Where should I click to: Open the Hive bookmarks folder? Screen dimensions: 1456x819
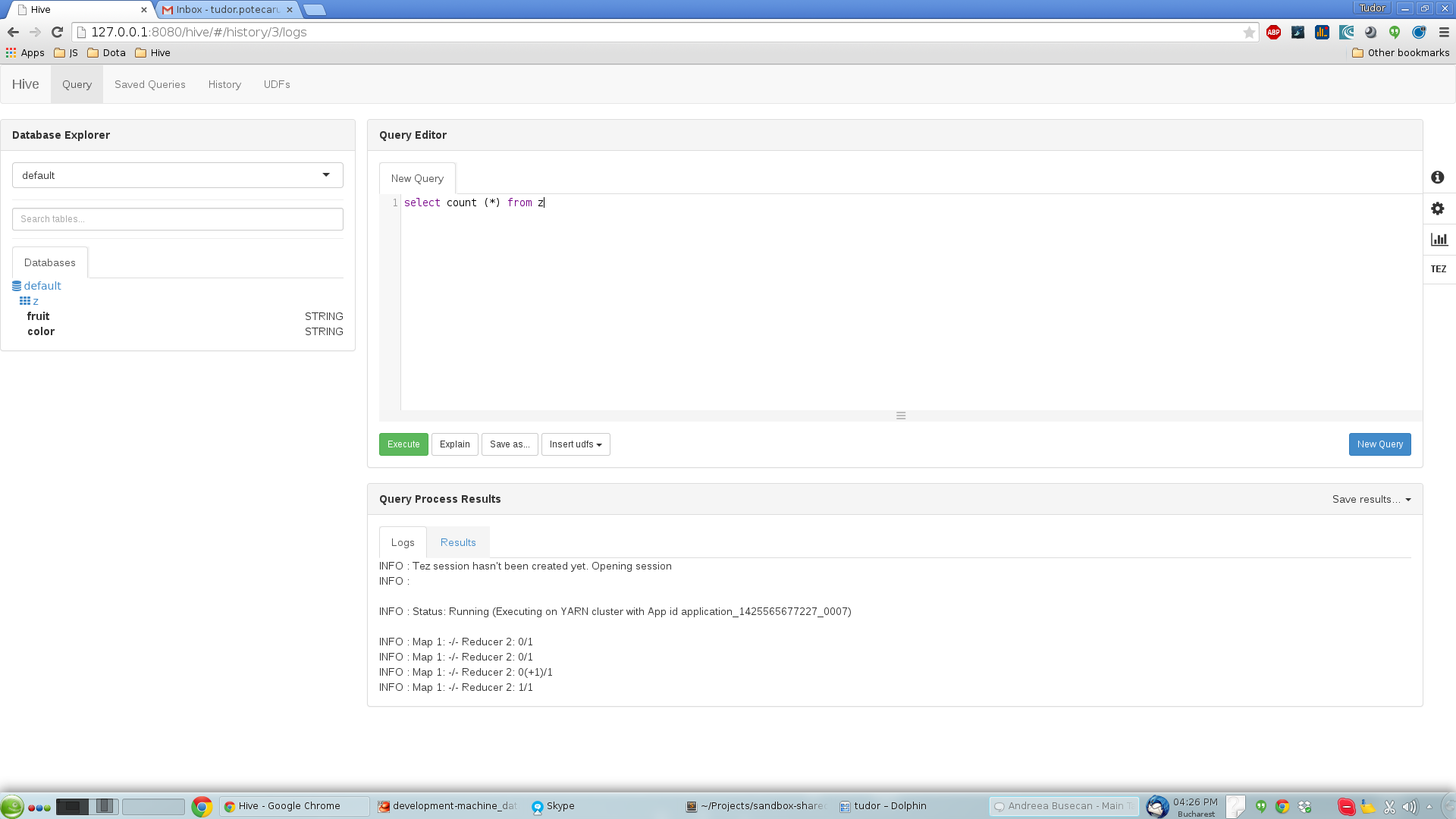pyautogui.click(x=152, y=52)
